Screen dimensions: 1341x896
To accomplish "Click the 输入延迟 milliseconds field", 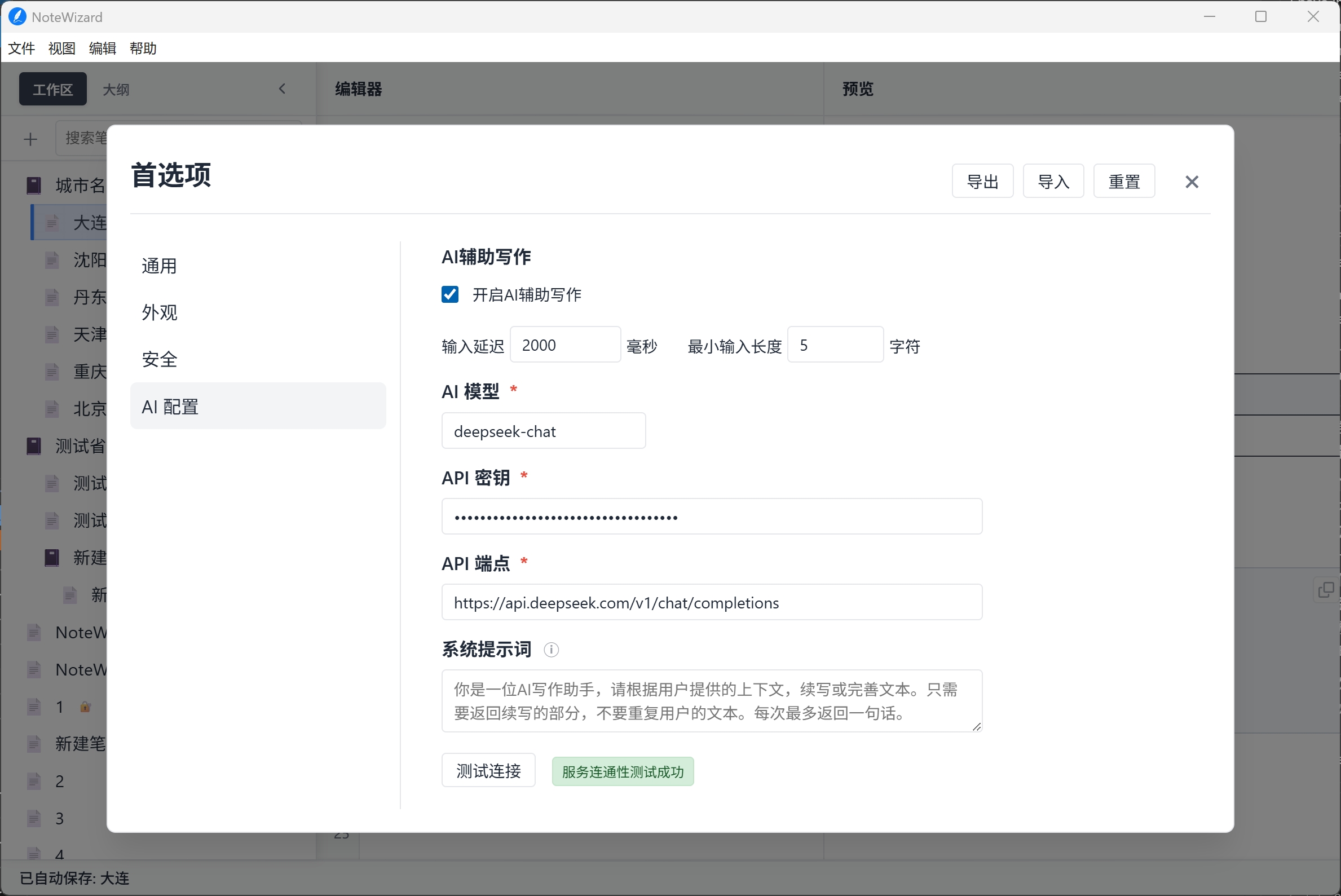I will [565, 345].
